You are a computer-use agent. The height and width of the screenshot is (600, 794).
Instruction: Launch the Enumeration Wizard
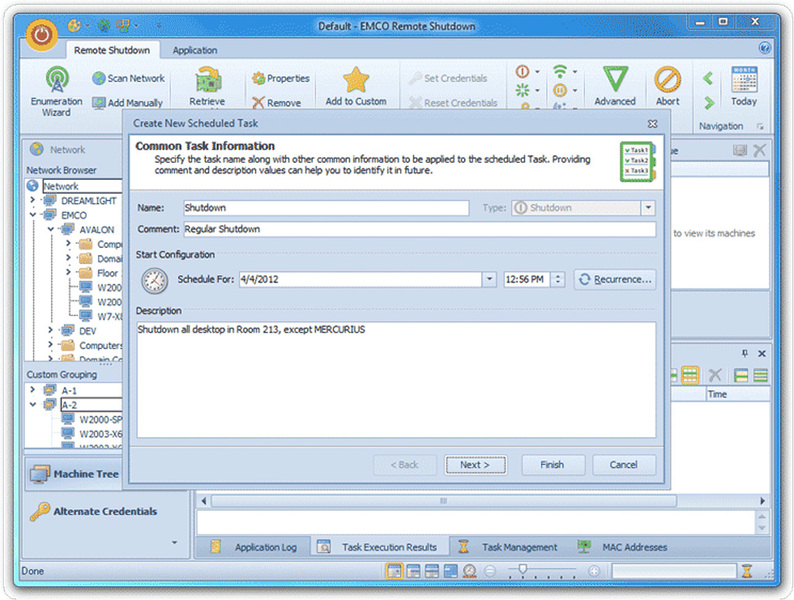coord(56,92)
